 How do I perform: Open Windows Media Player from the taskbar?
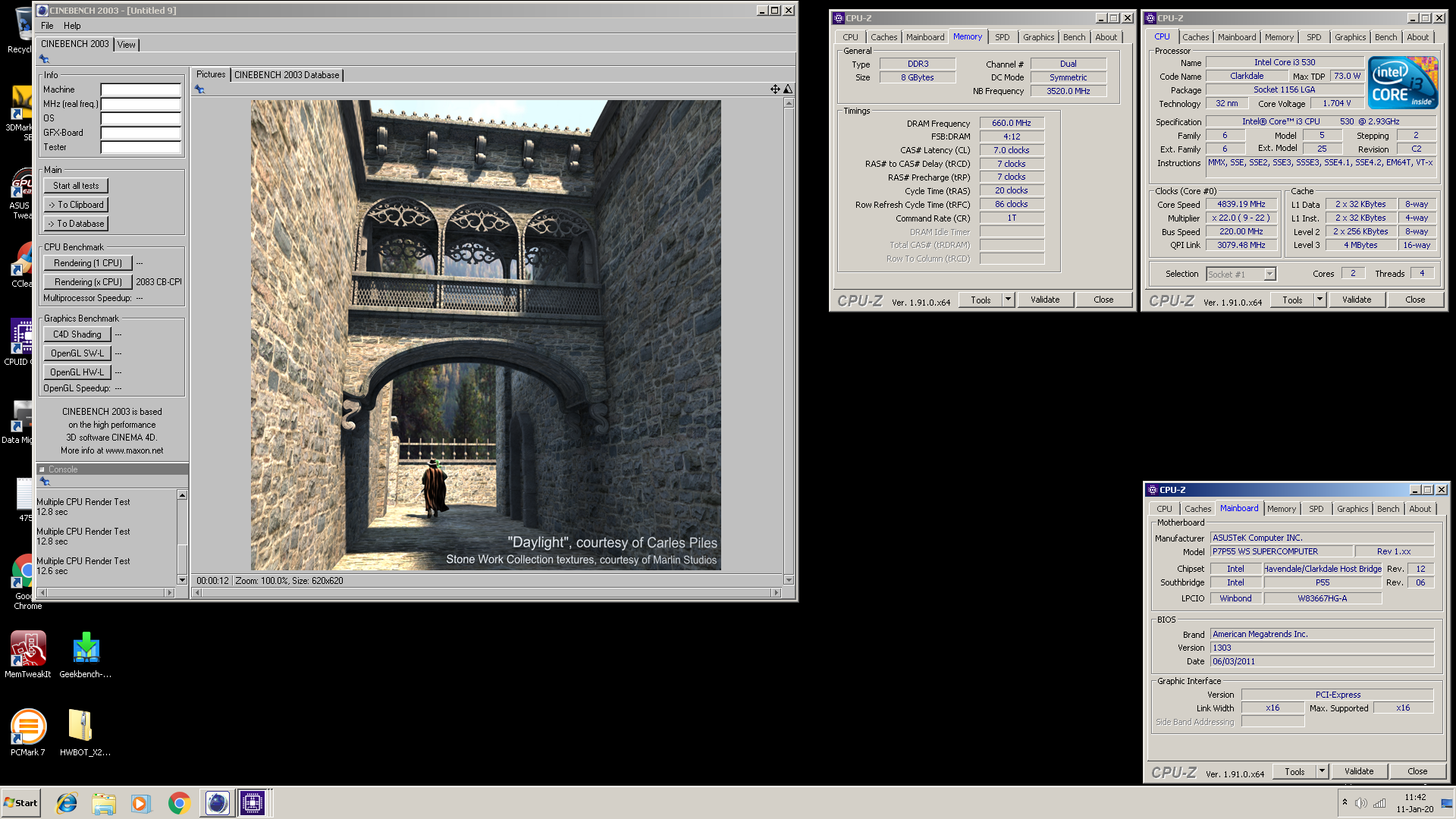tap(141, 803)
